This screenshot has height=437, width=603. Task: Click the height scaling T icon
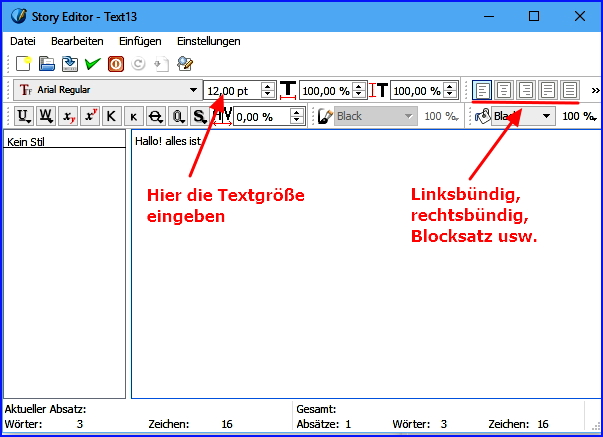tap(379, 91)
